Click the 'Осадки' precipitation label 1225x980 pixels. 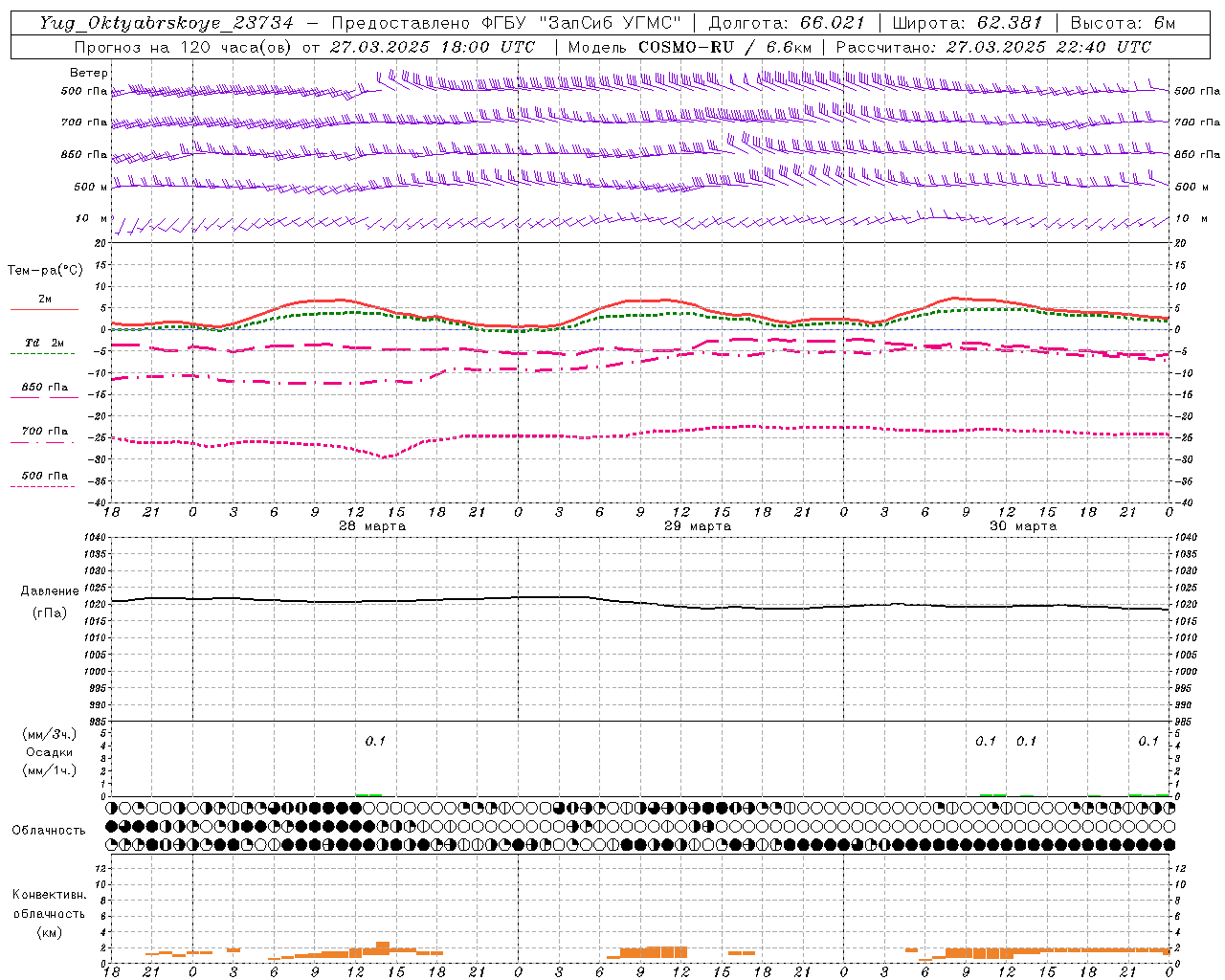(50, 752)
